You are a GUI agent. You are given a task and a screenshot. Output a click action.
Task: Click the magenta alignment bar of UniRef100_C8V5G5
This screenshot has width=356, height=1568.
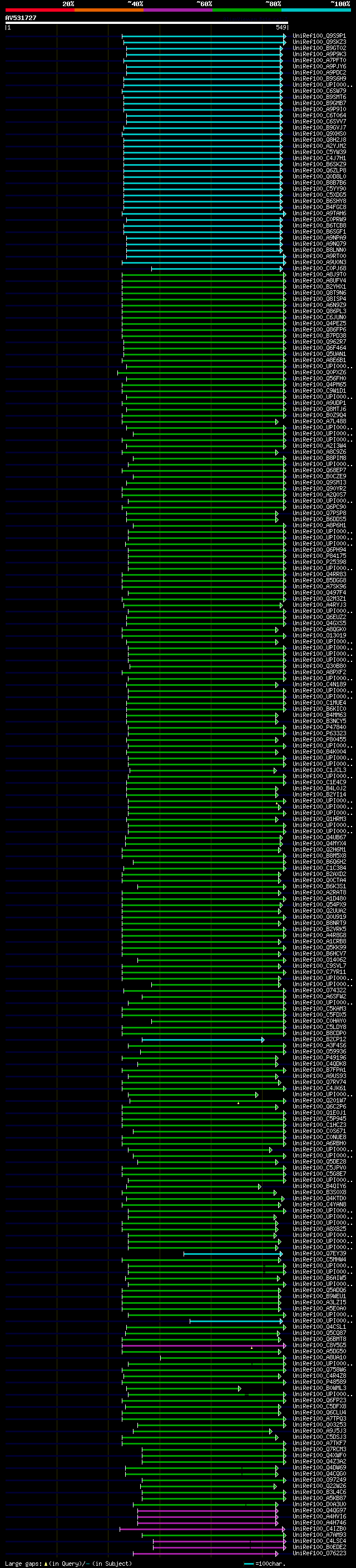pyautogui.click(x=204, y=1345)
